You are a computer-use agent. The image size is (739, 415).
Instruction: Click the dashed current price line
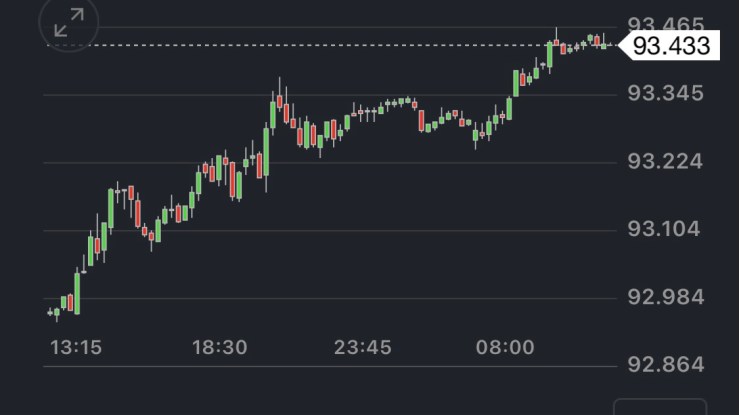click(300, 45)
